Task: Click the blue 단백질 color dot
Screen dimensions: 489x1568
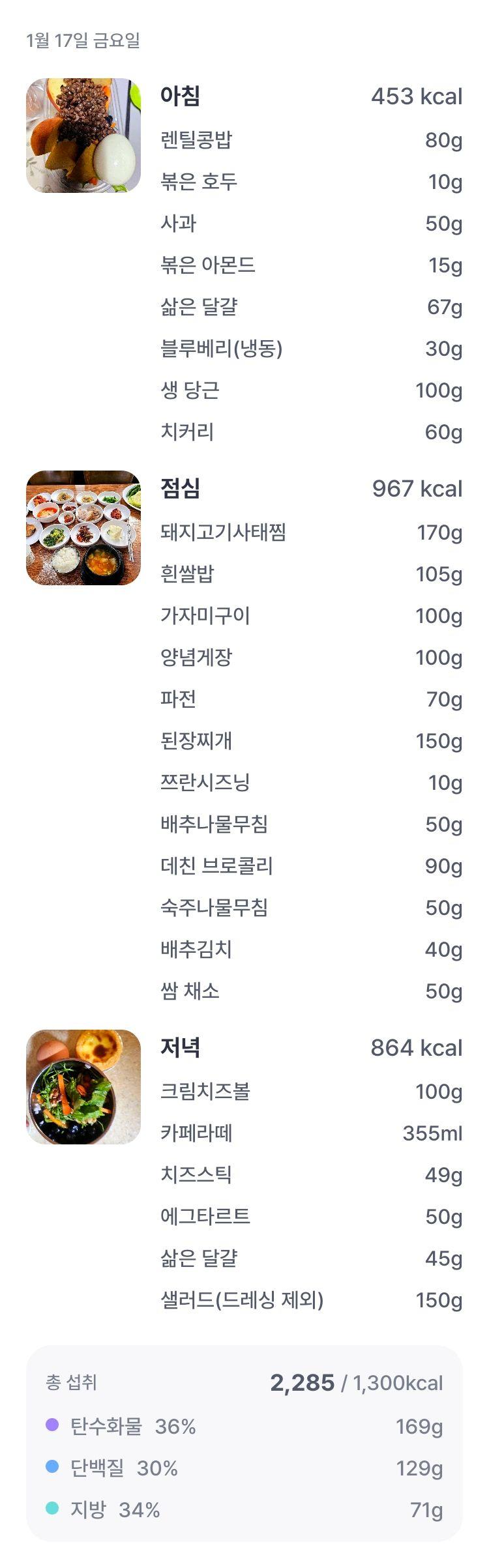Action: (x=52, y=1467)
